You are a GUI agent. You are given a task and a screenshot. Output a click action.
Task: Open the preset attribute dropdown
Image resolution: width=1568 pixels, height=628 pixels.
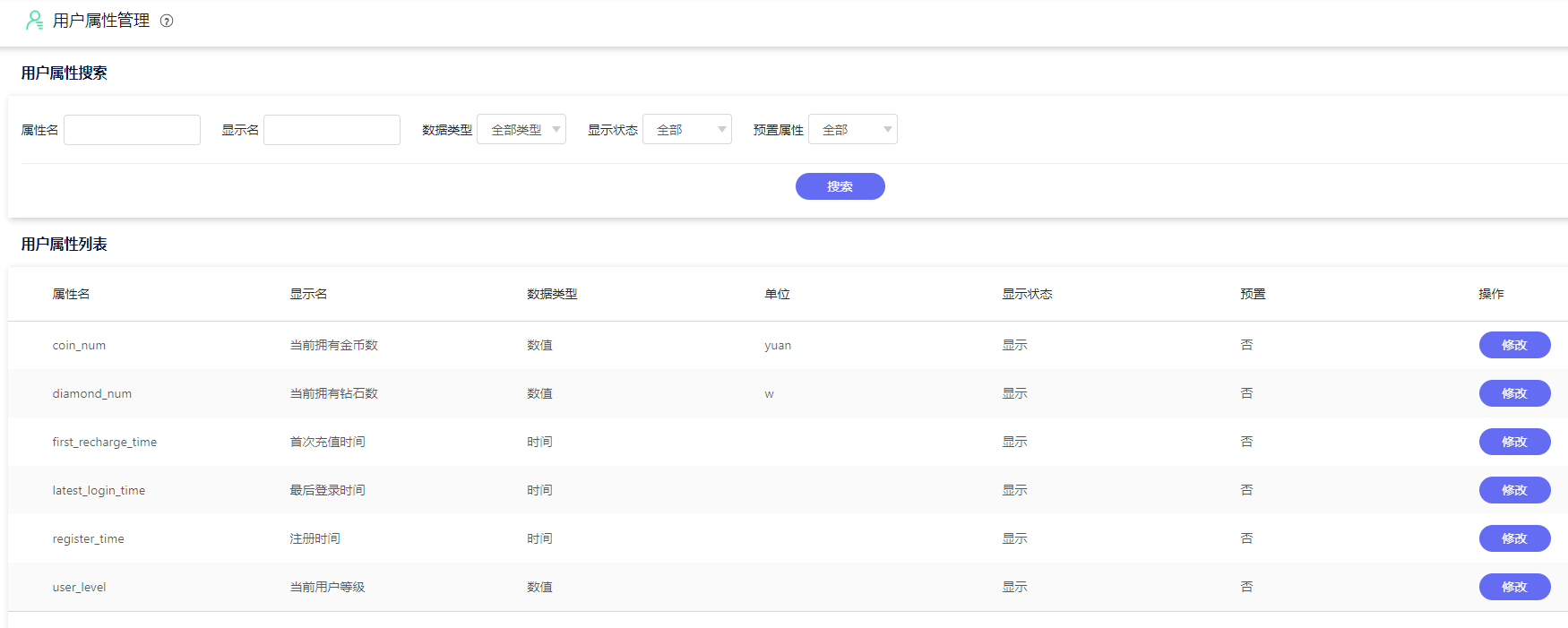click(x=853, y=130)
